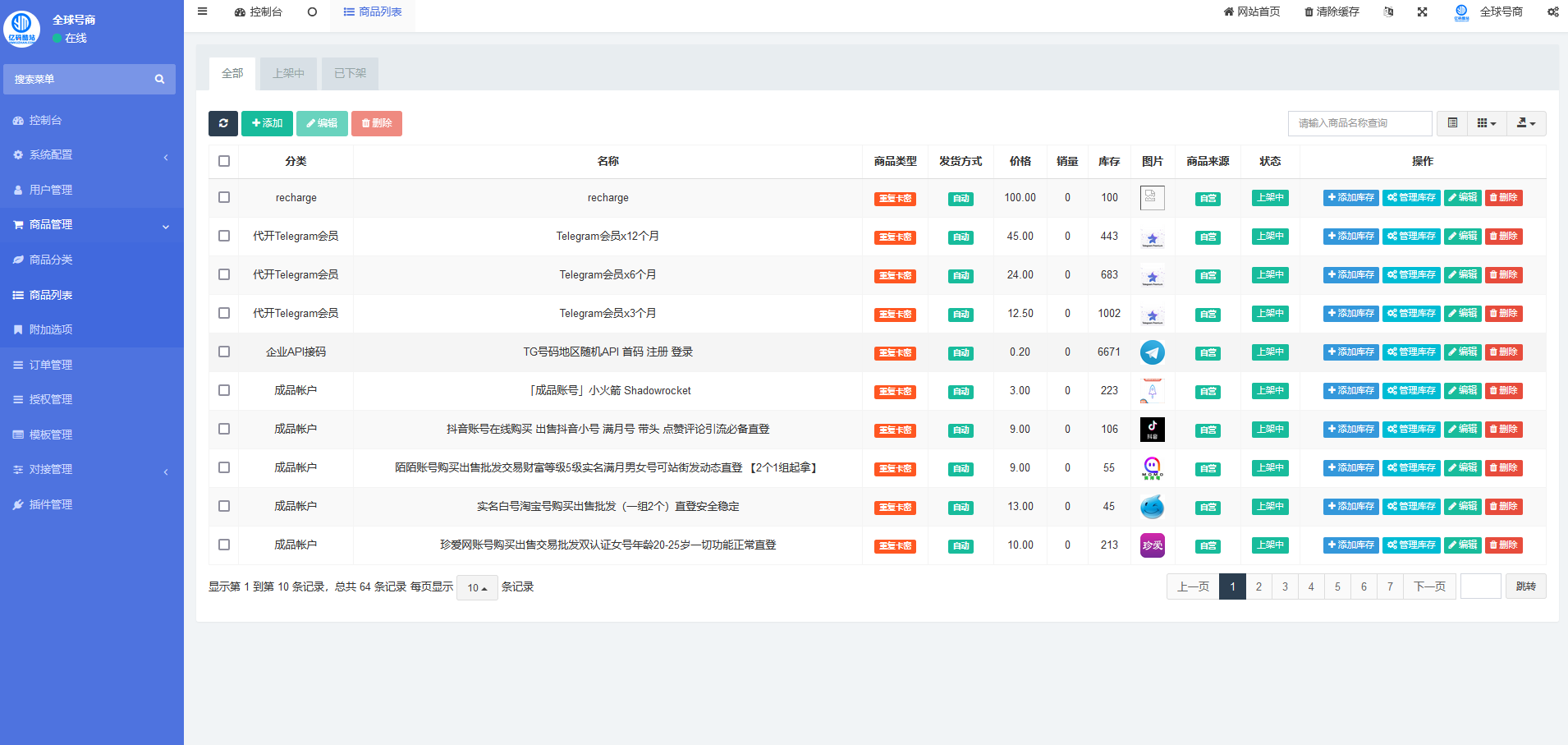Open 订单管理 in the sidebar menu
The image size is (1568, 745).
pyautogui.click(x=51, y=365)
